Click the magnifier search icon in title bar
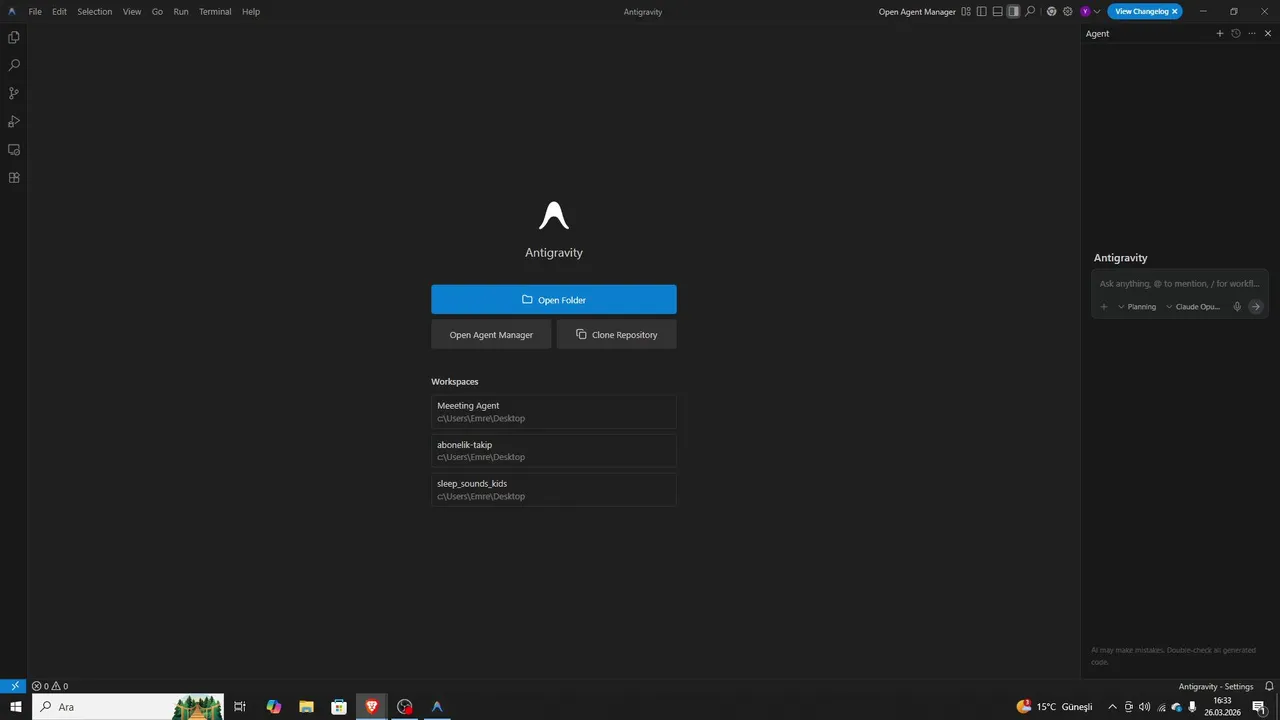 point(1030,11)
